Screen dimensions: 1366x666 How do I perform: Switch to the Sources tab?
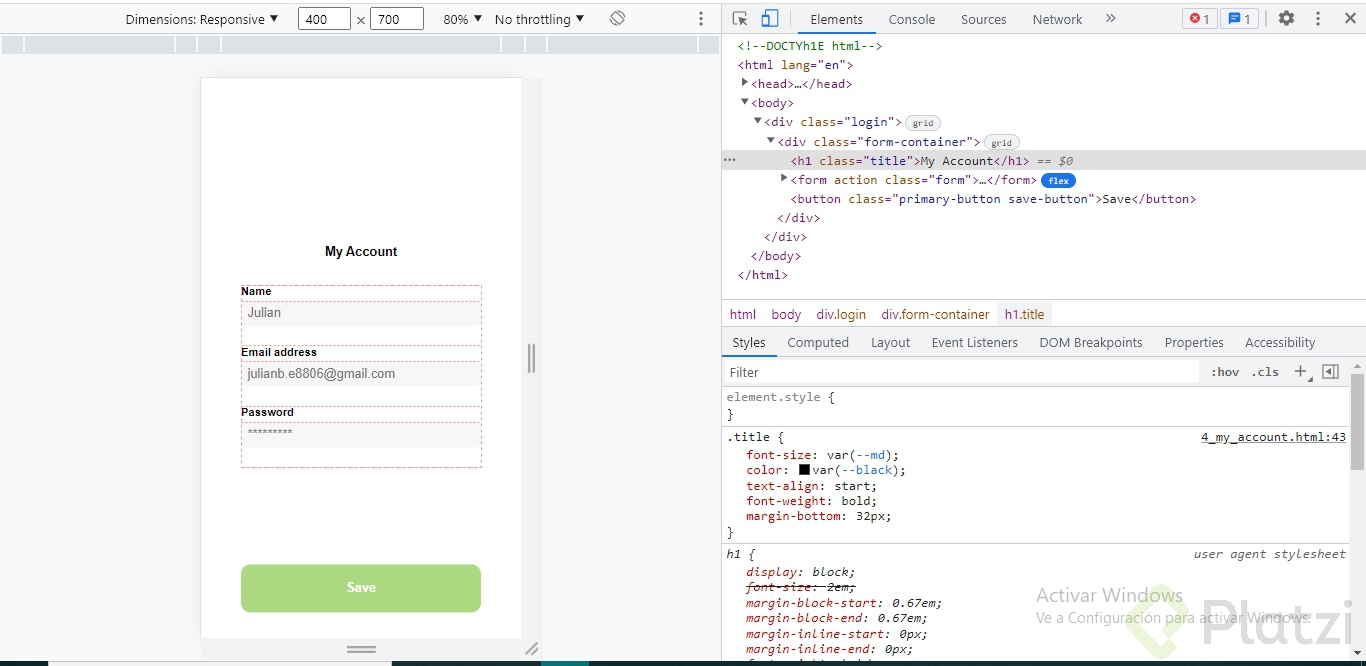tap(984, 19)
